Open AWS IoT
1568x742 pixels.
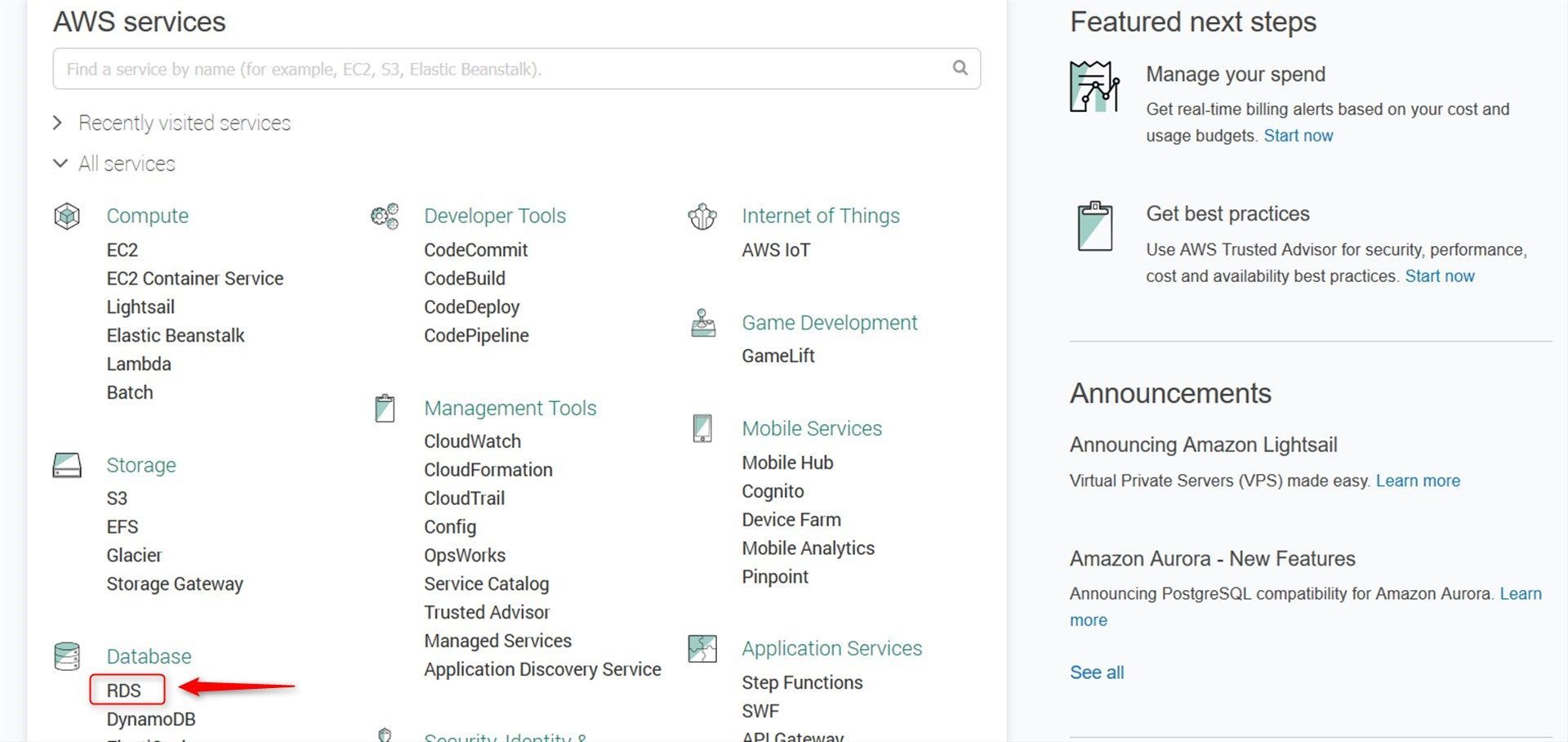pyautogui.click(x=776, y=250)
